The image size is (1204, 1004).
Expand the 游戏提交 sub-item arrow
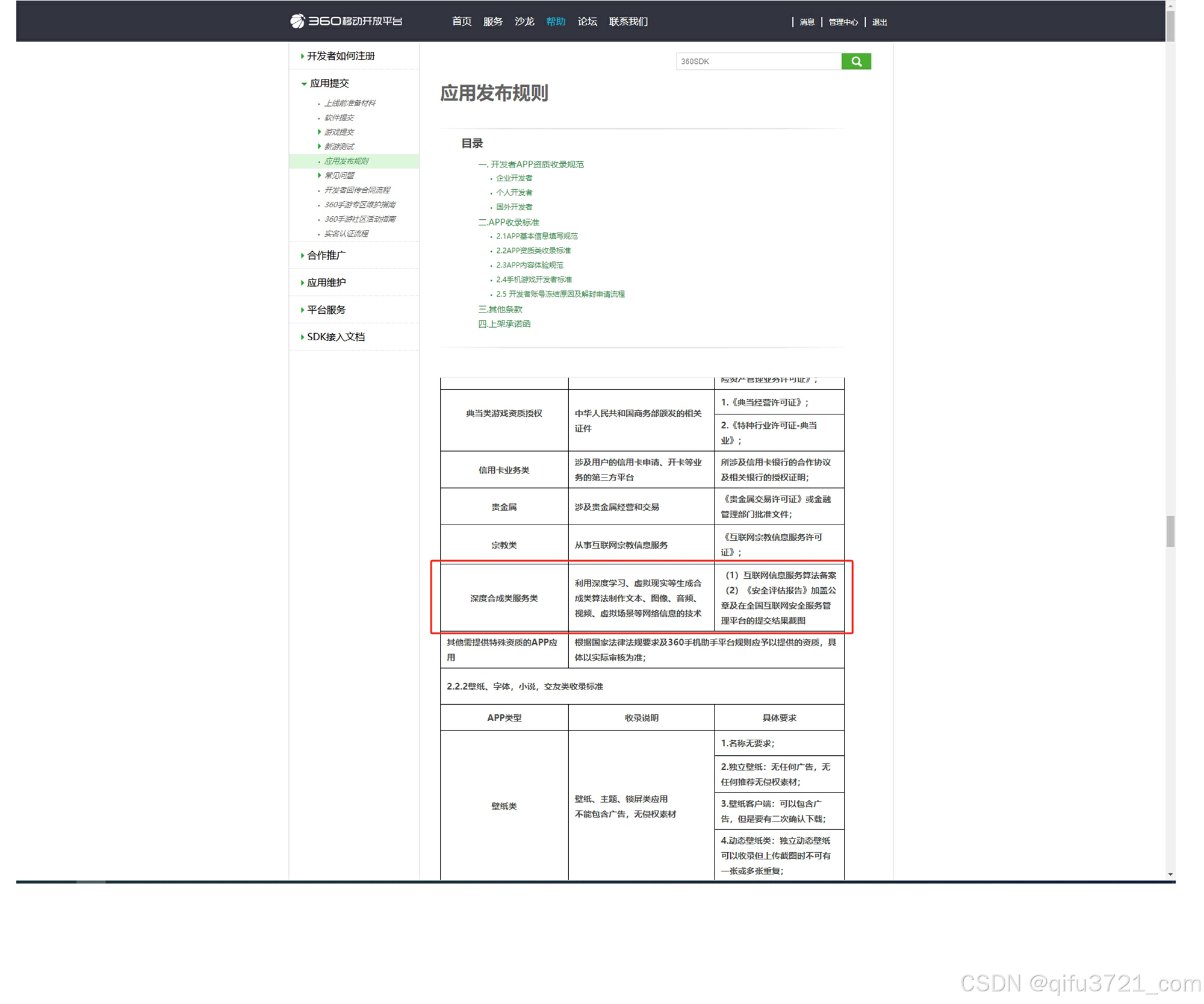point(319,132)
